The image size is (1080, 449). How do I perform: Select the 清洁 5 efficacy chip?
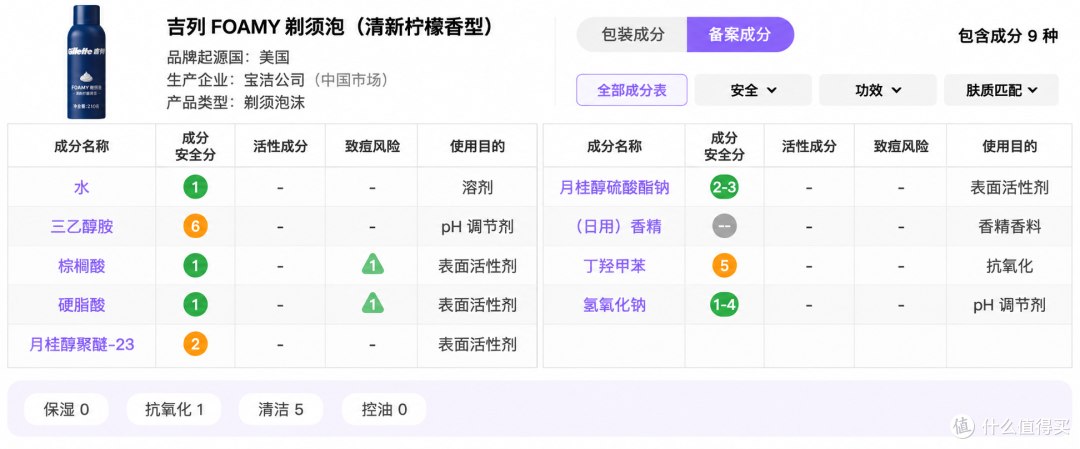pyautogui.click(x=281, y=410)
